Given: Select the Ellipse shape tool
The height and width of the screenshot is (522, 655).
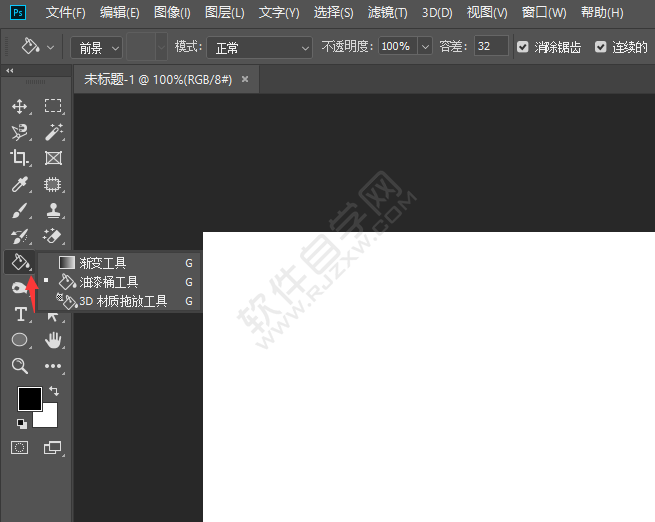Looking at the screenshot, I should [x=19, y=340].
